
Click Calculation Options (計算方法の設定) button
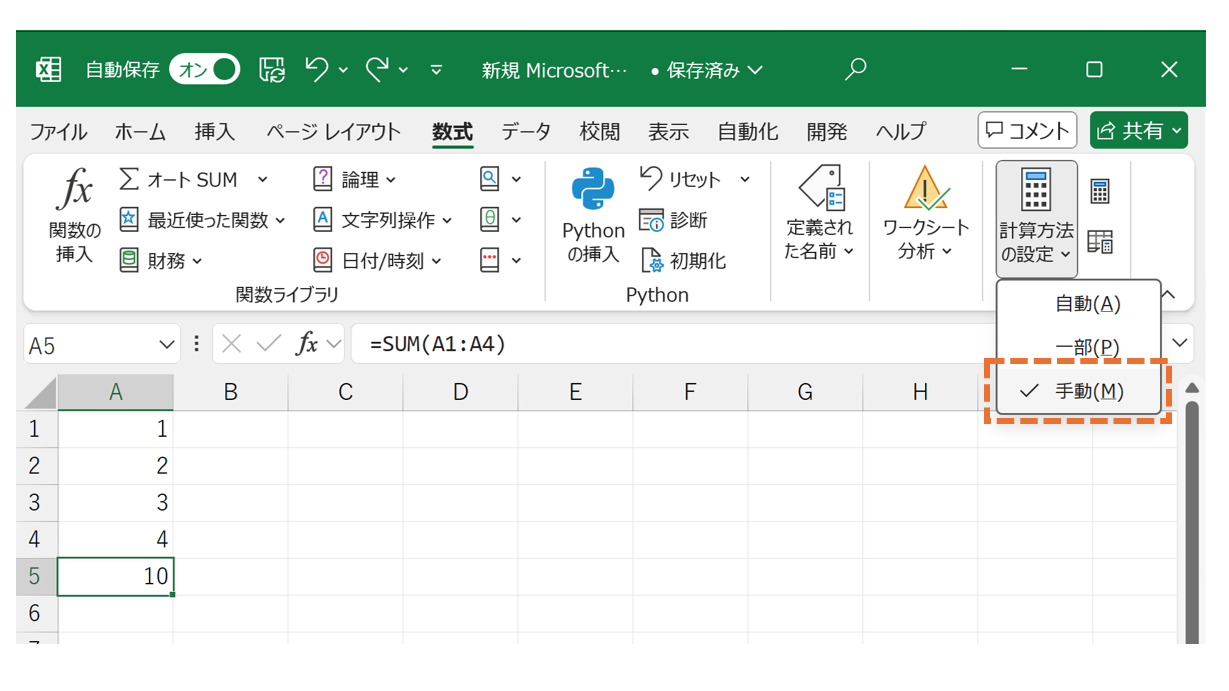tap(1036, 217)
